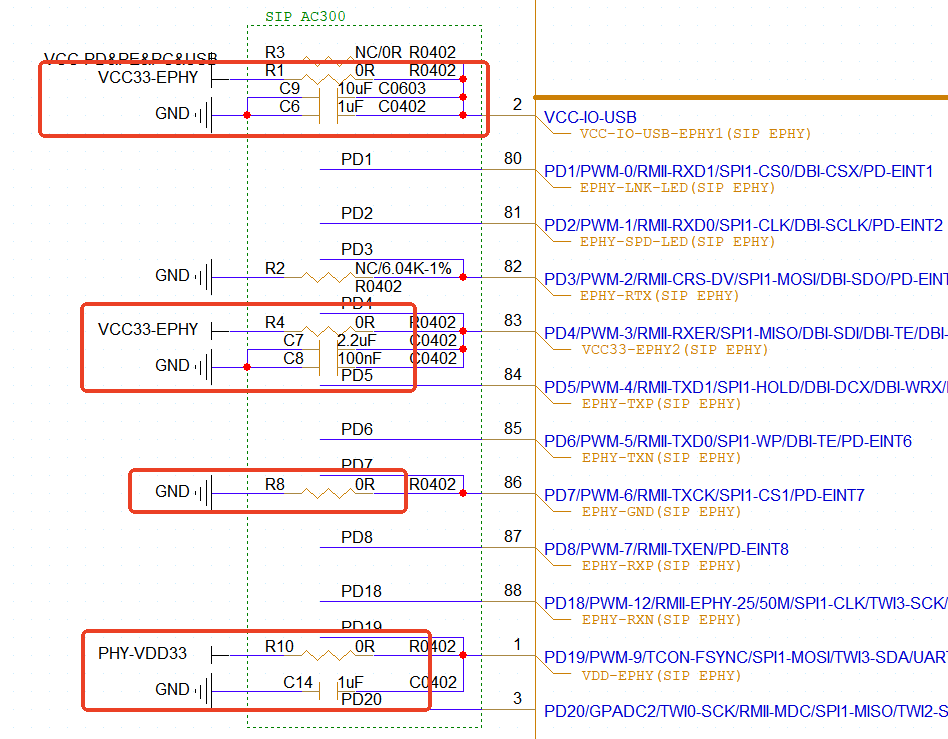The width and height of the screenshot is (948, 739).
Task: Click the PD1 net label
Action: pyautogui.click(x=356, y=160)
